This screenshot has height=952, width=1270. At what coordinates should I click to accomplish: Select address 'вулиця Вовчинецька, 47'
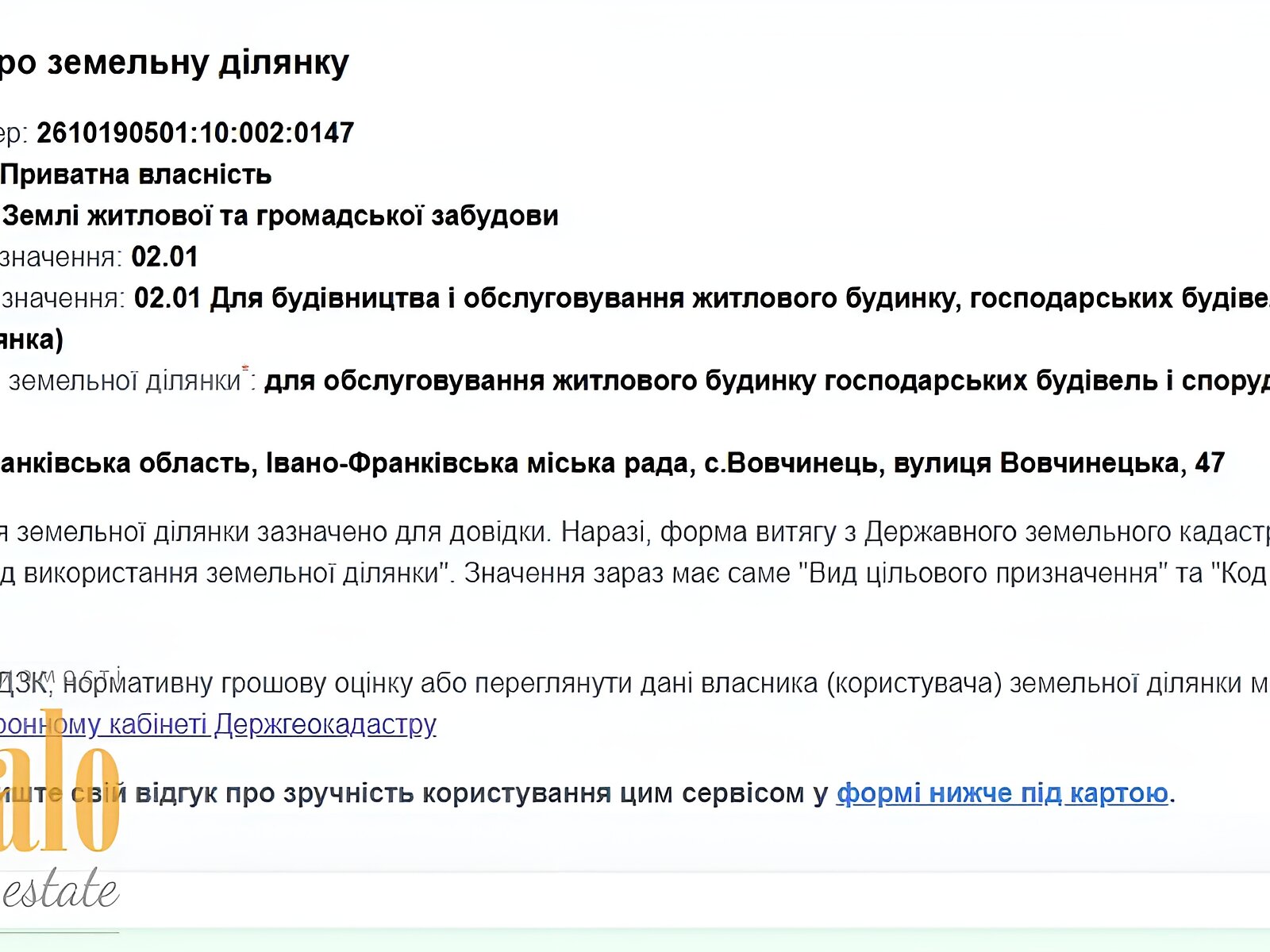coord(1060,463)
